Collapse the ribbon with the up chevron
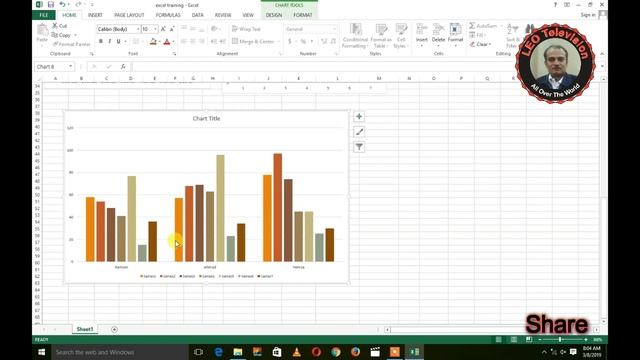640x360 pixels. click(602, 54)
